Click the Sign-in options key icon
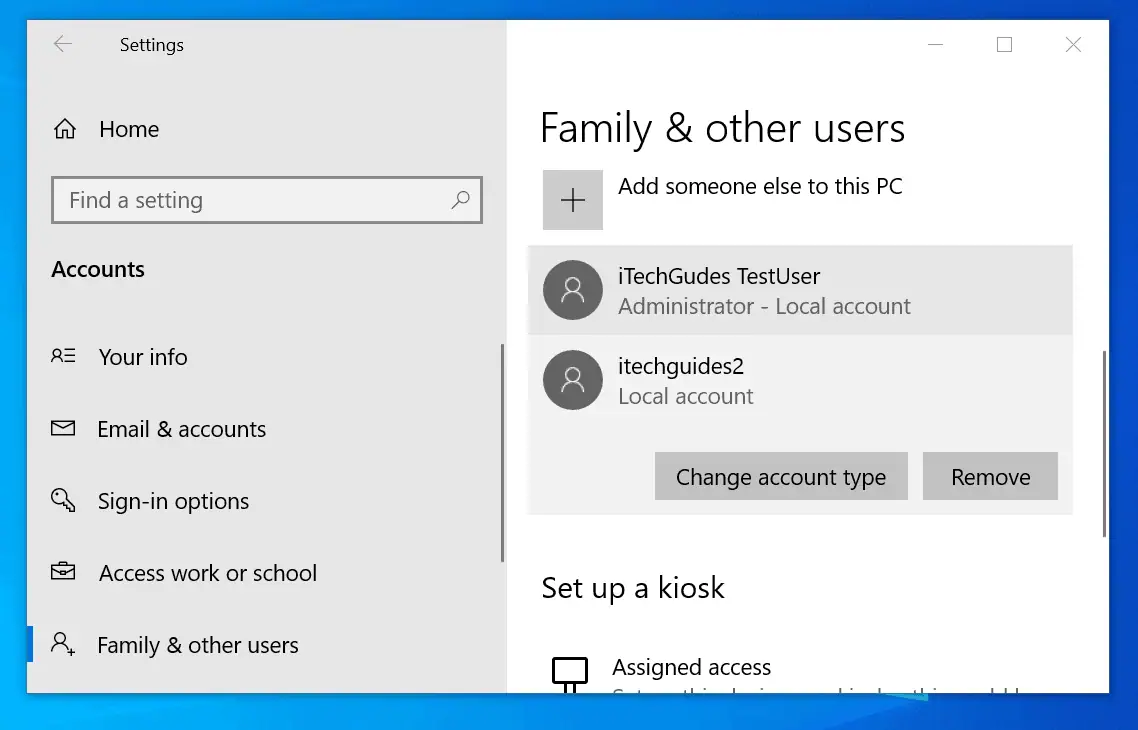 tap(63, 501)
